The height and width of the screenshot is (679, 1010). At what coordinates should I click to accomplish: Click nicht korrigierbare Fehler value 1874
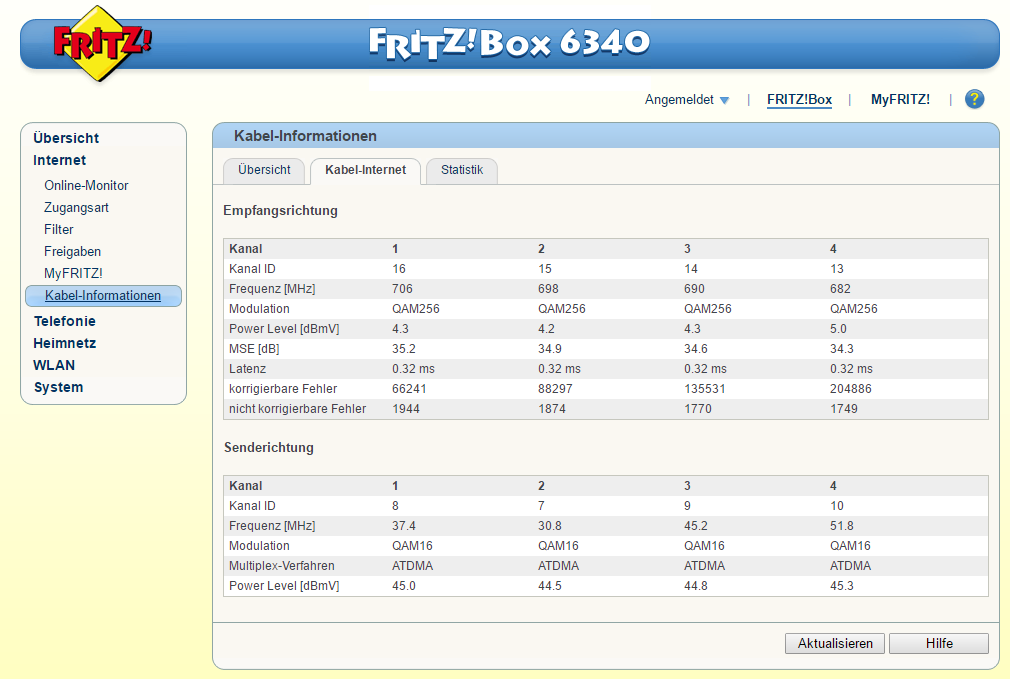tap(552, 408)
